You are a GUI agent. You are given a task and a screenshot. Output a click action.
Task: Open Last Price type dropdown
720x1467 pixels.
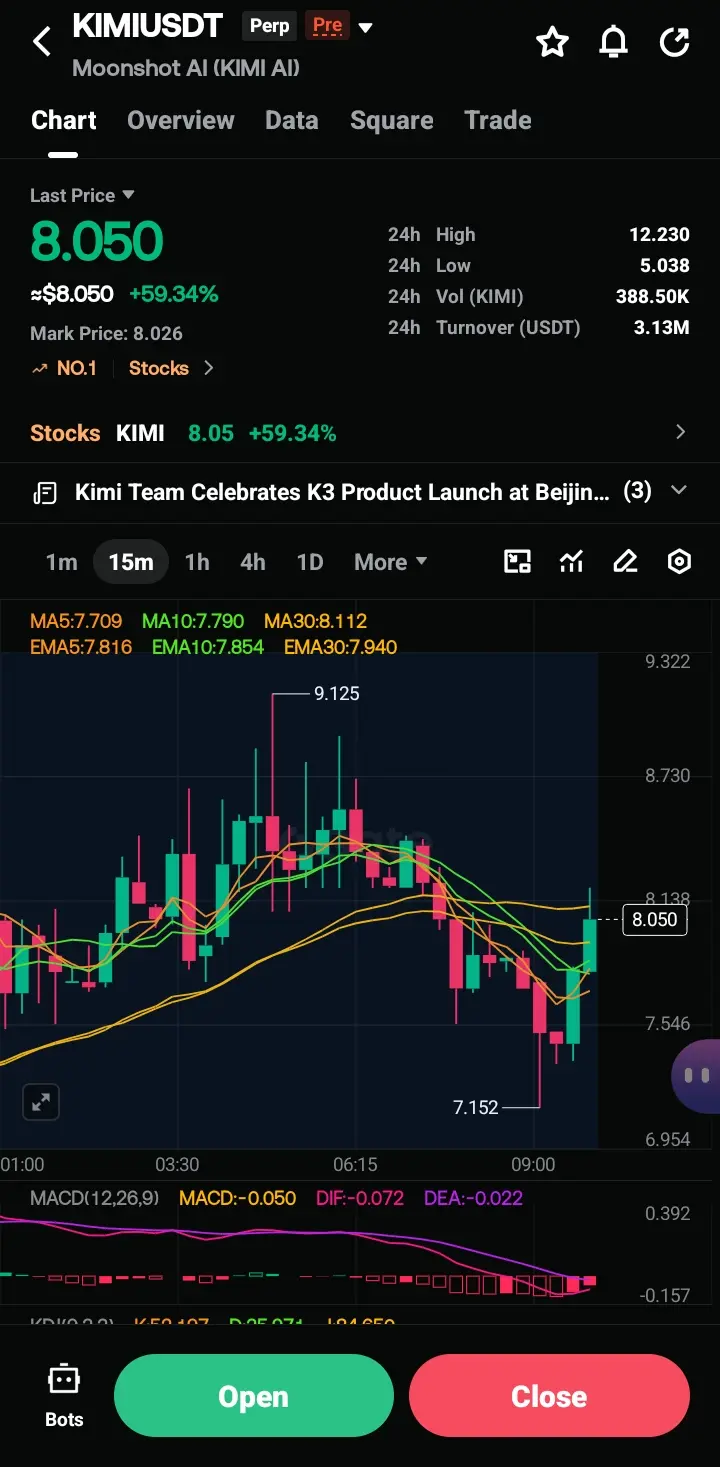point(82,195)
